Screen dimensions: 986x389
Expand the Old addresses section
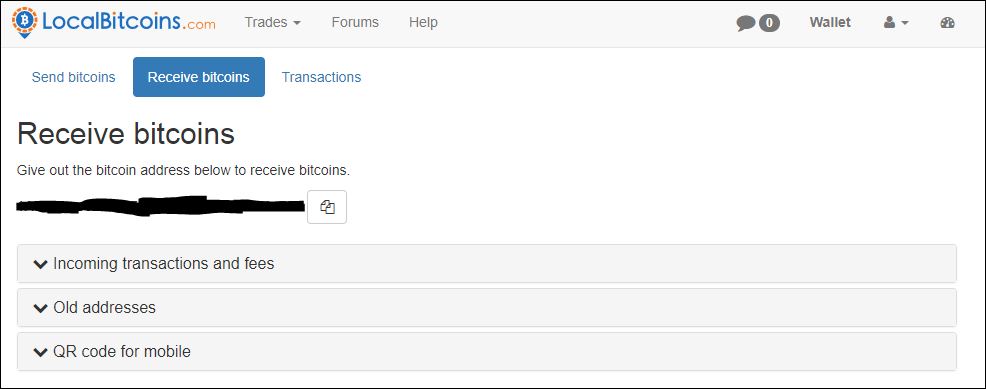[487, 307]
